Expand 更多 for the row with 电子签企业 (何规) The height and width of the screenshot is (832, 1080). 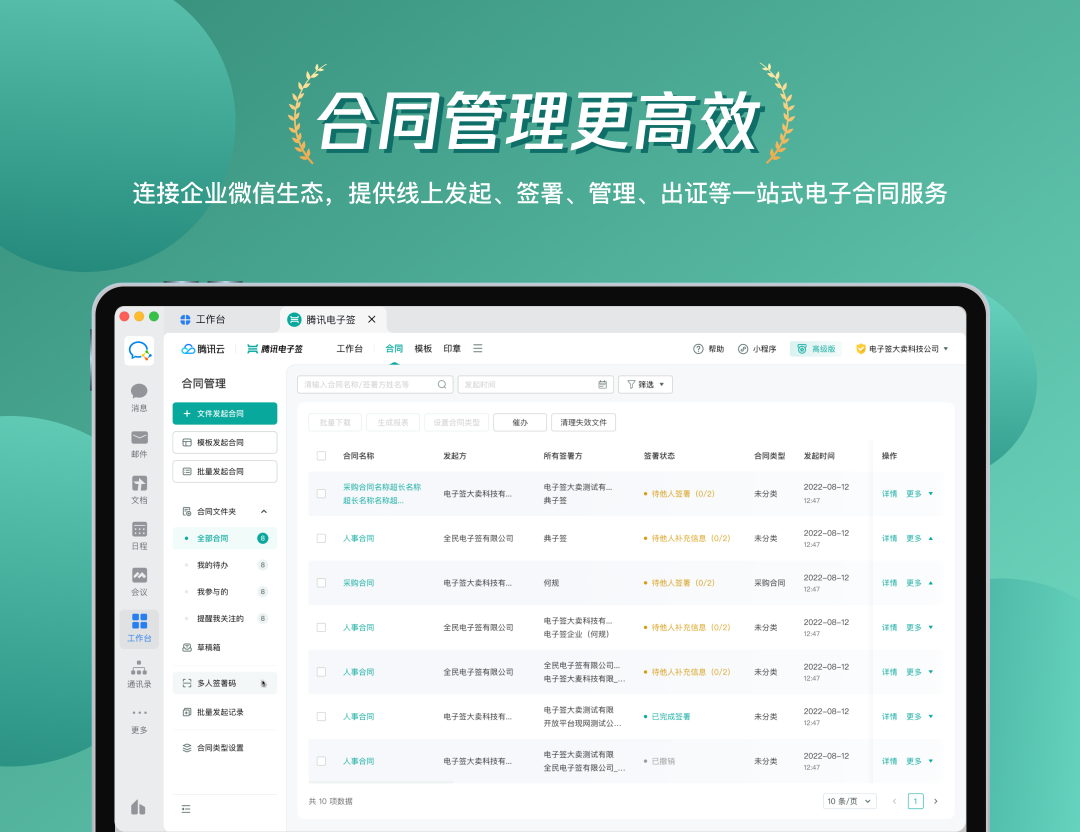(920, 627)
